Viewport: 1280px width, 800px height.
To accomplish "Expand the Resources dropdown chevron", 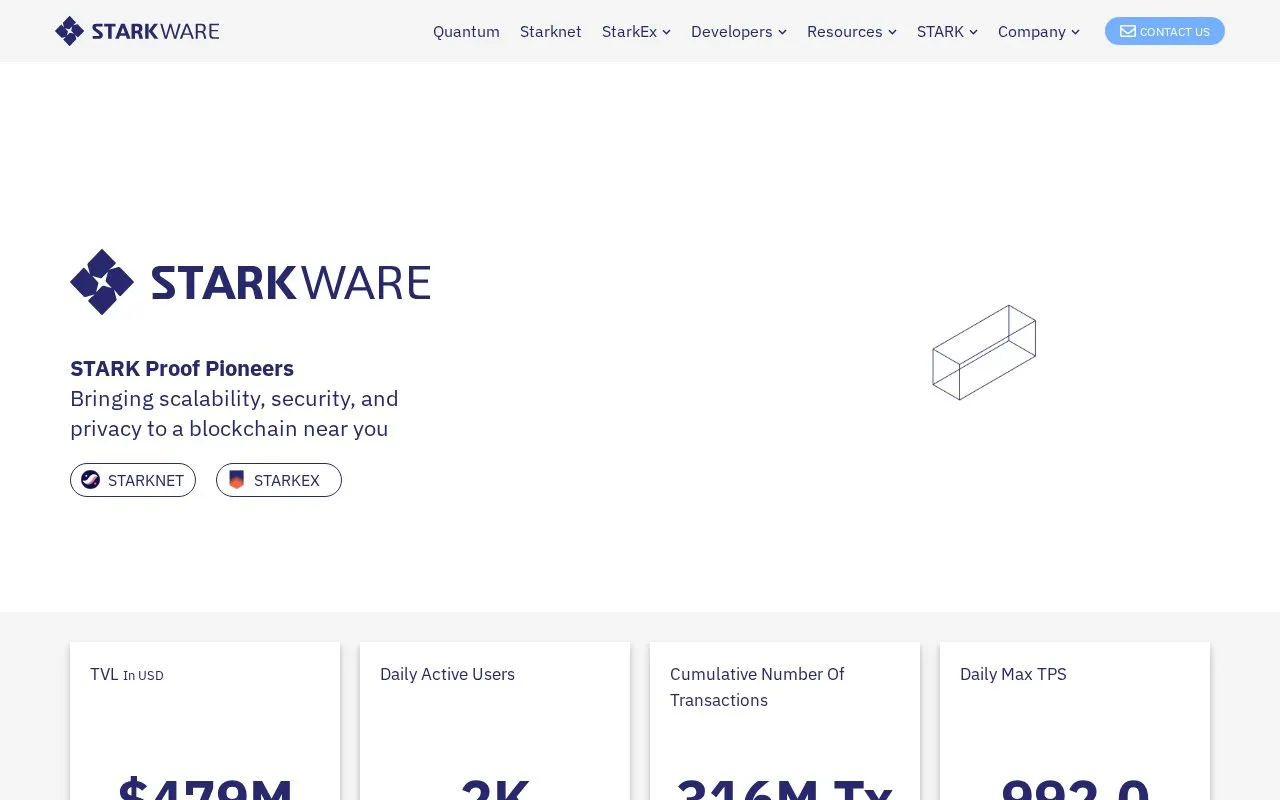I will click(892, 32).
